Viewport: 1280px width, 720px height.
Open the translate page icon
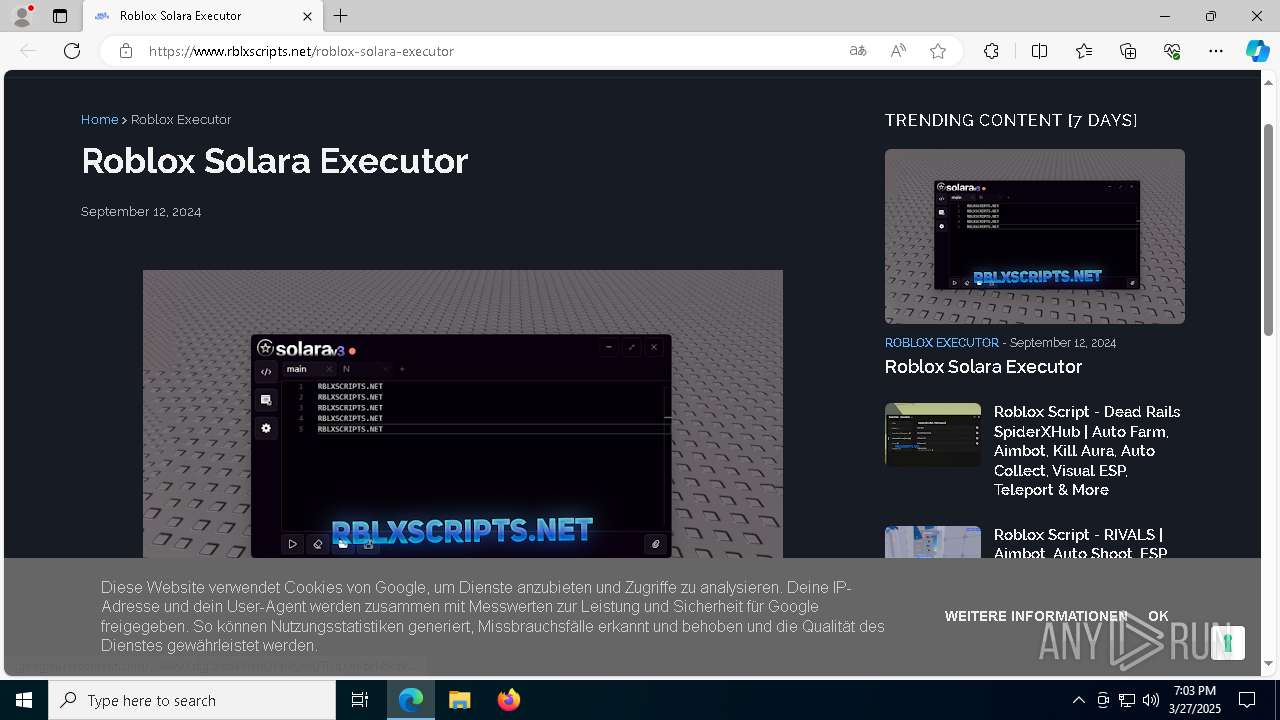point(858,51)
